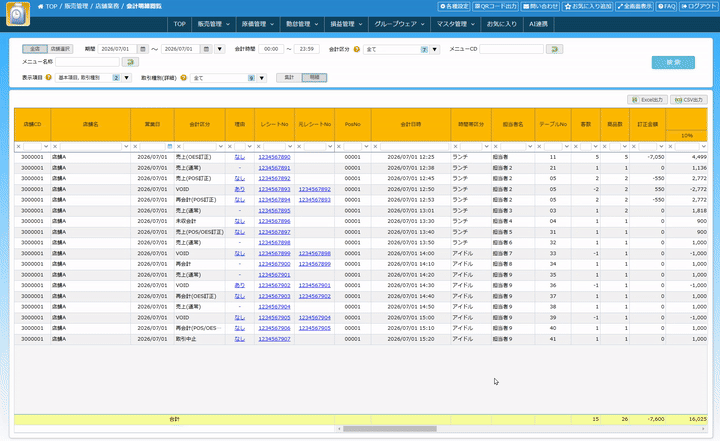
Task: Click the Excel出力 button
Action: pyautogui.click(x=647, y=100)
